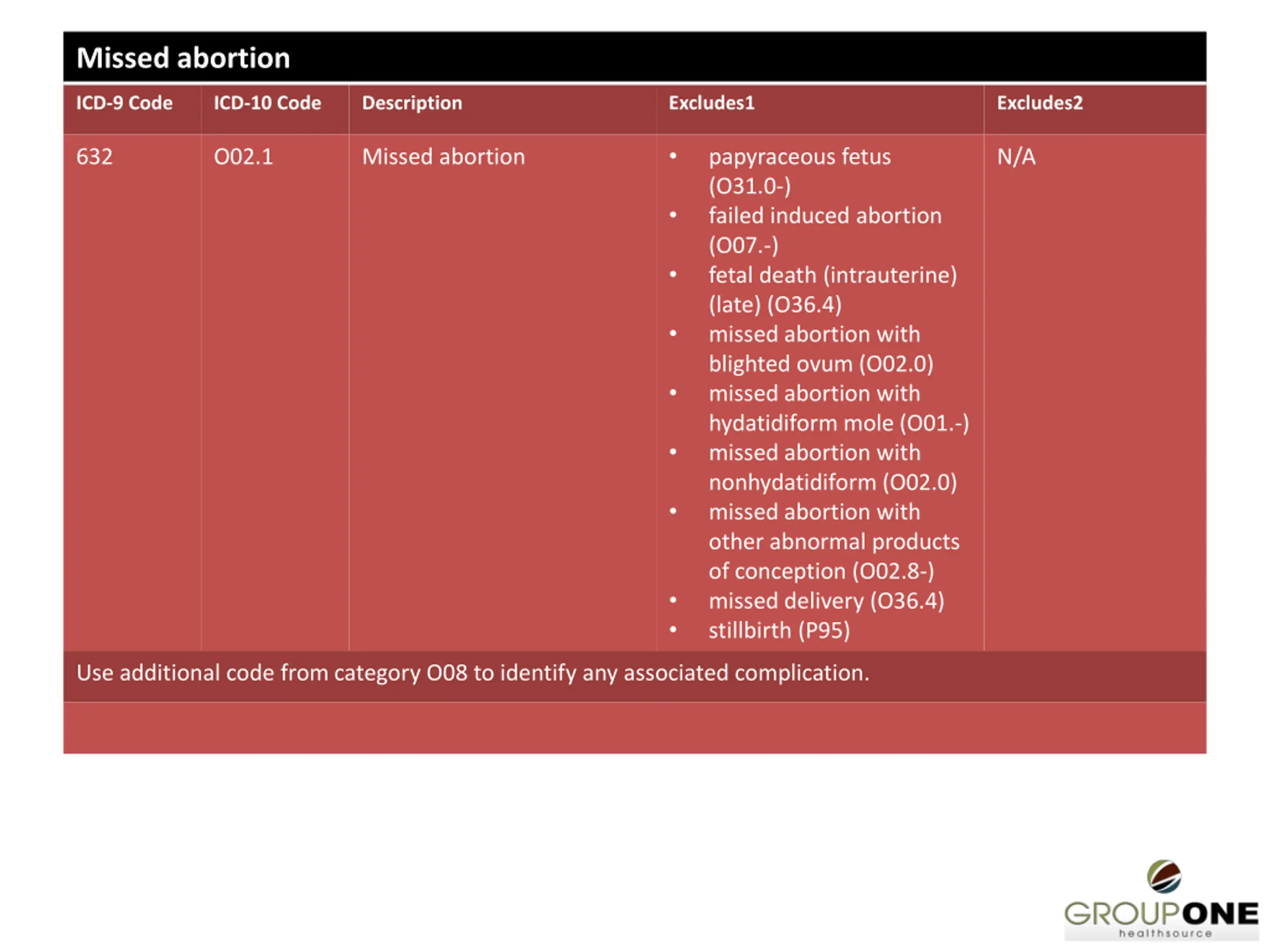
Task: Click the description cell 'Missed abortion'
Action: [443, 157]
